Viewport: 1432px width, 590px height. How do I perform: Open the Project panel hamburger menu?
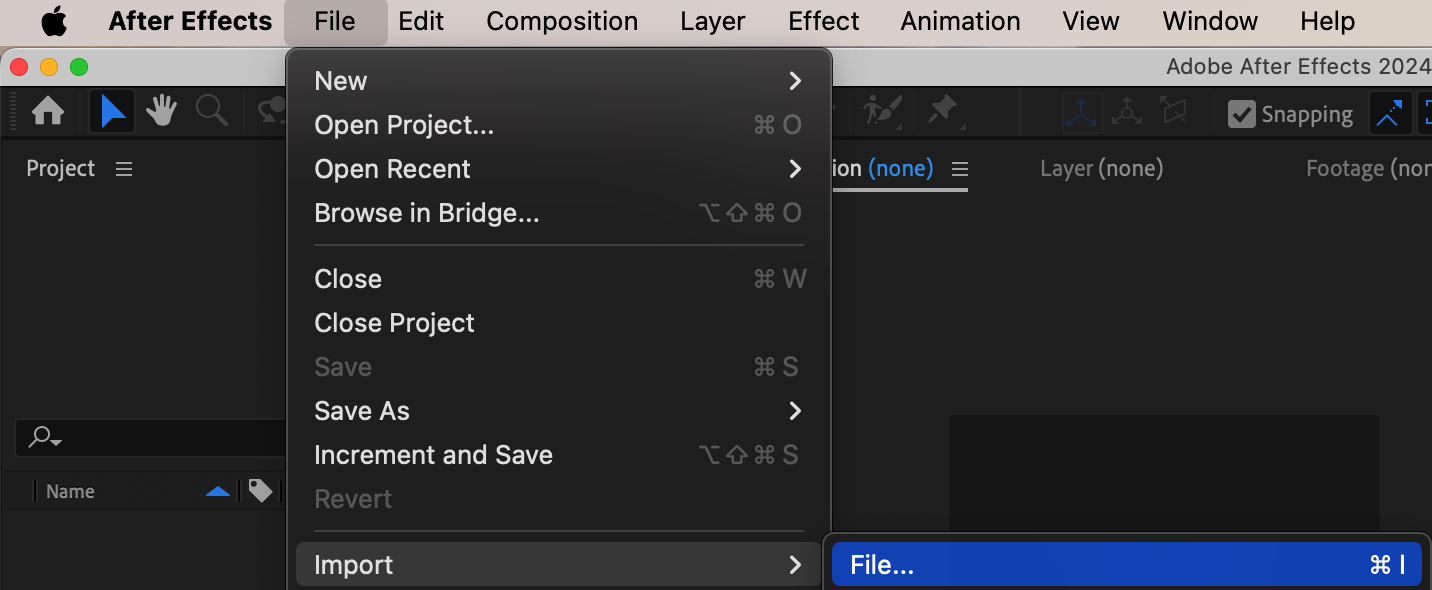pos(124,169)
